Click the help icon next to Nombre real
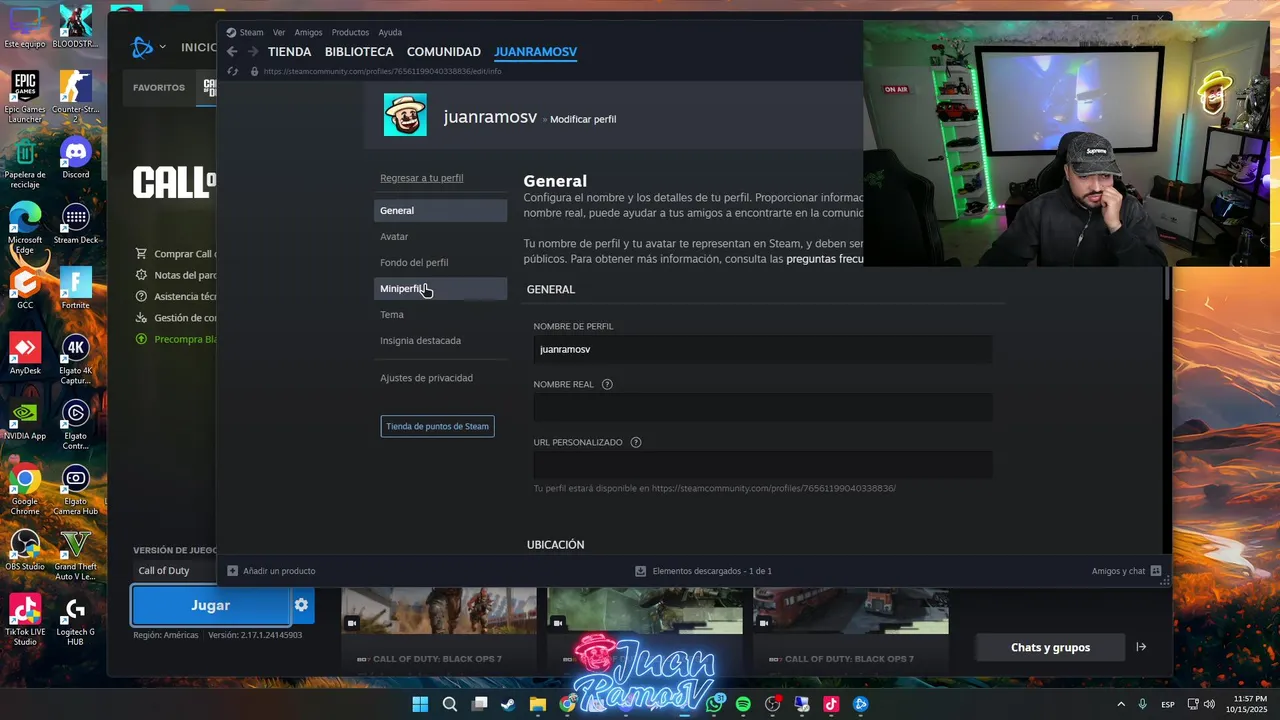 [x=607, y=384]
